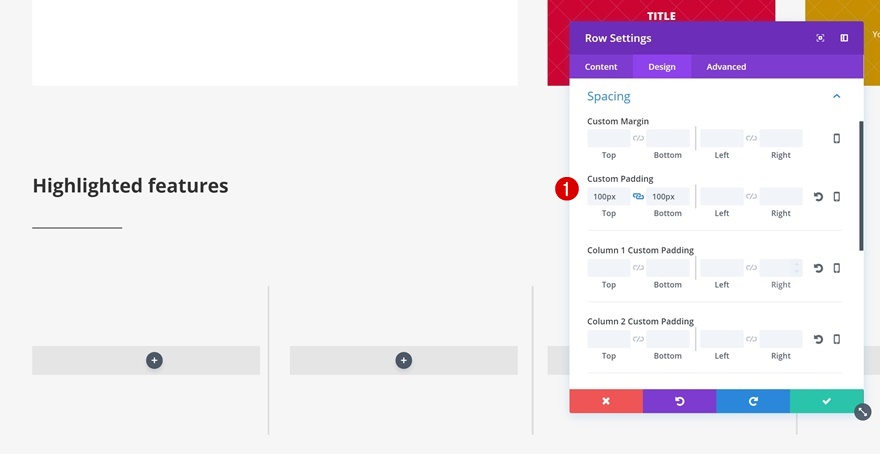Open responsive options for Column 2 Padding
The height and width of the screenshot is (454, 880).
[837, 339]
